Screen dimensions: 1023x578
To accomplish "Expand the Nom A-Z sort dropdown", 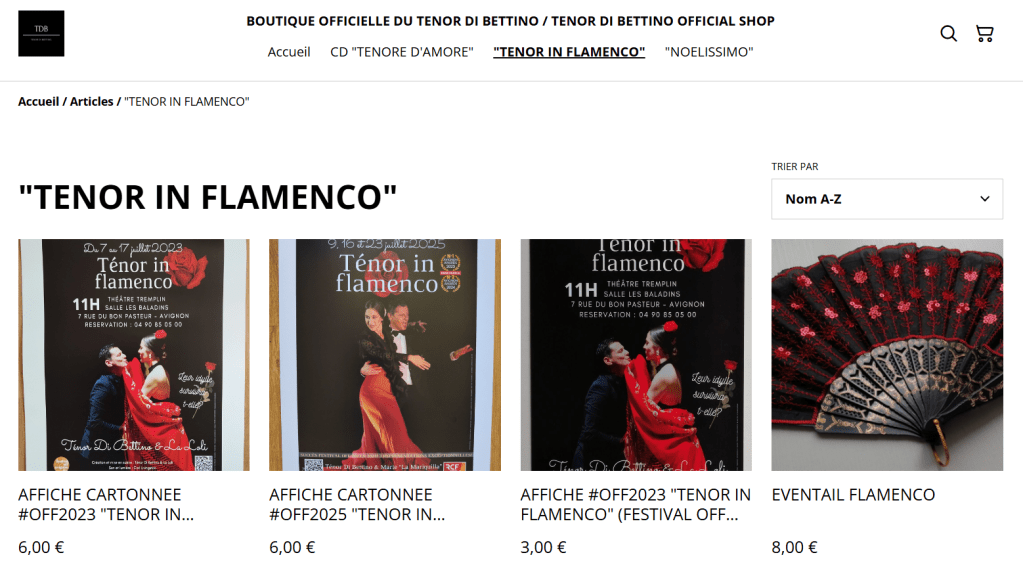I will click(887, 199).
